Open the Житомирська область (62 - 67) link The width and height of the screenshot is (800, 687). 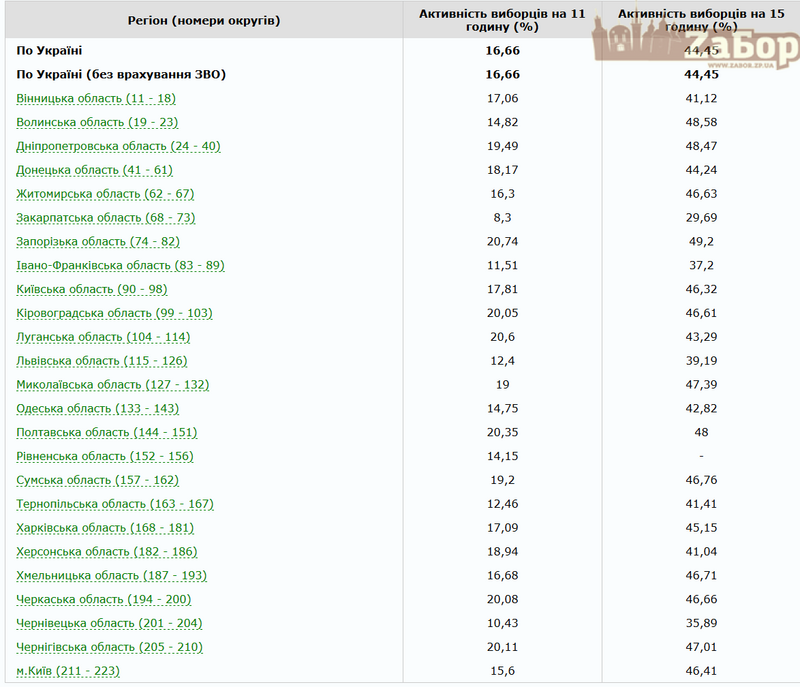coord(105,194)
